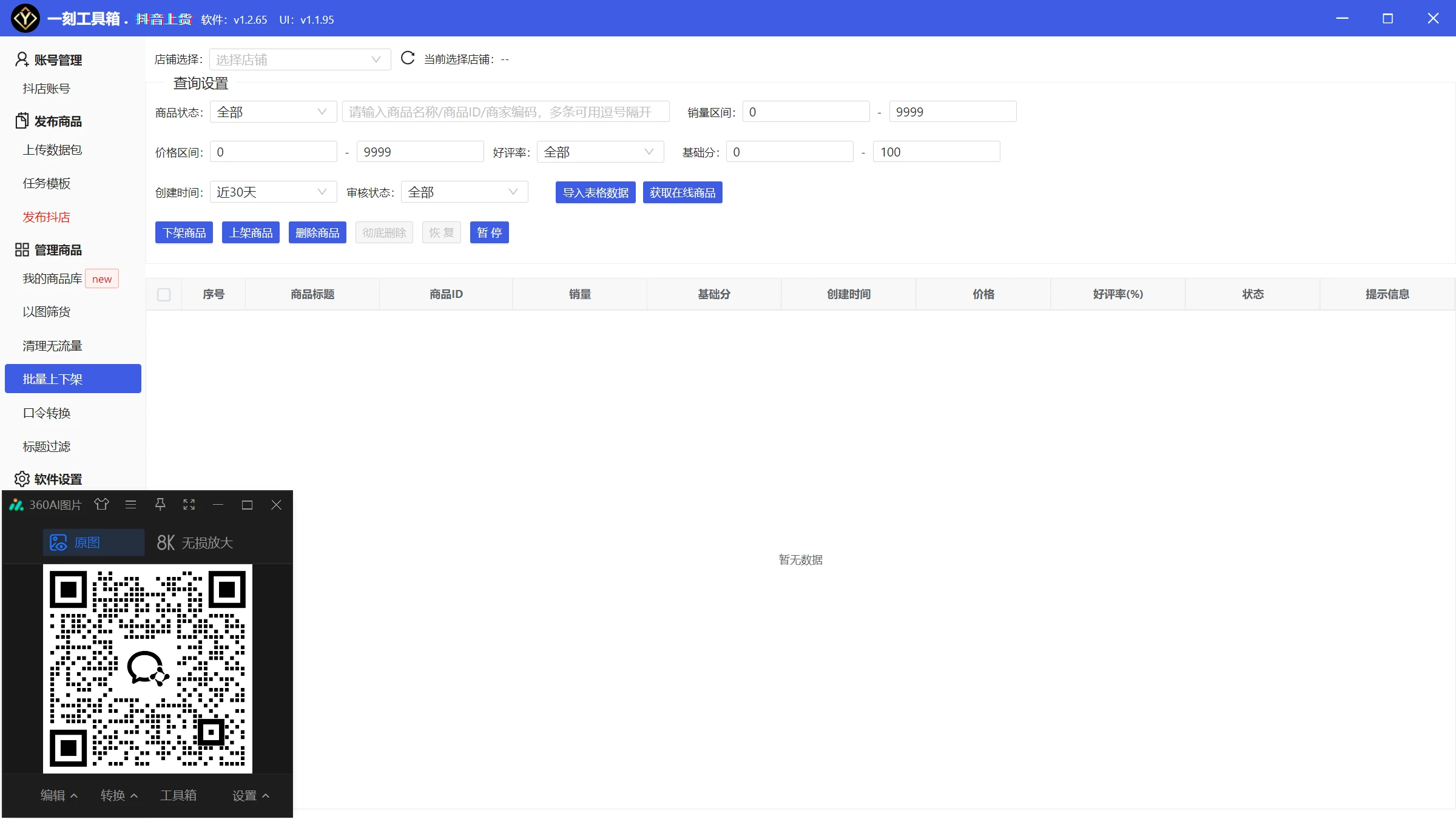Expand the 设置 menu in 360AI图片

click(x=251, y=795)
